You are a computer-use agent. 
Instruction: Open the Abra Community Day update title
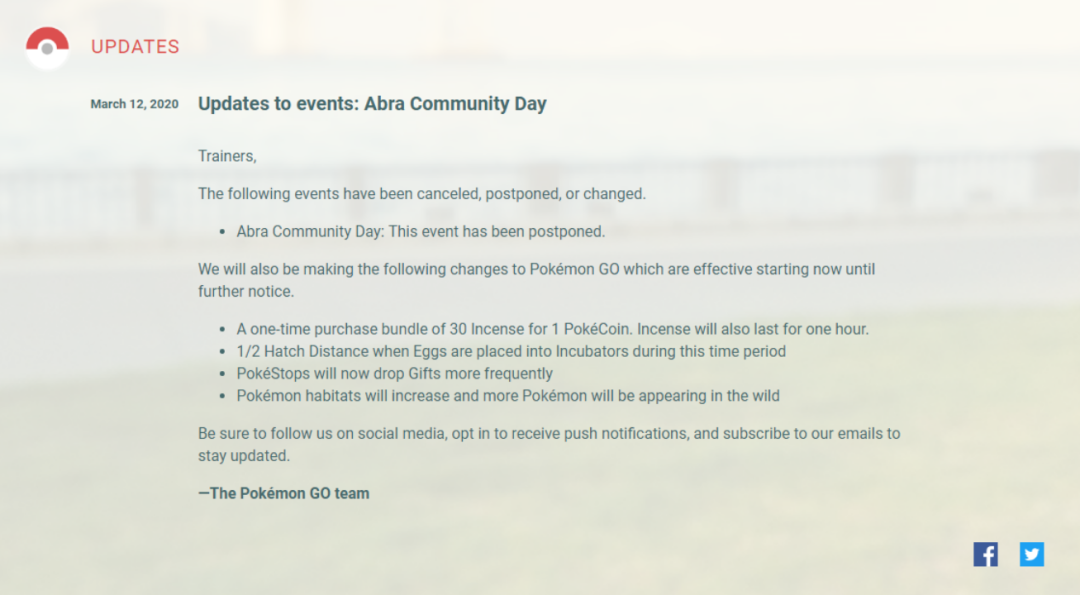point(372,103)
